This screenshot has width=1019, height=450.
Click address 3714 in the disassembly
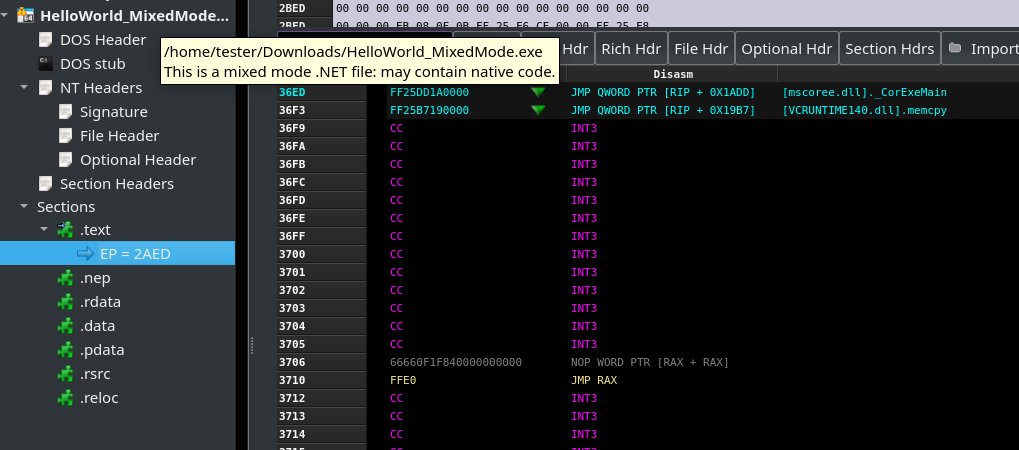292,434
